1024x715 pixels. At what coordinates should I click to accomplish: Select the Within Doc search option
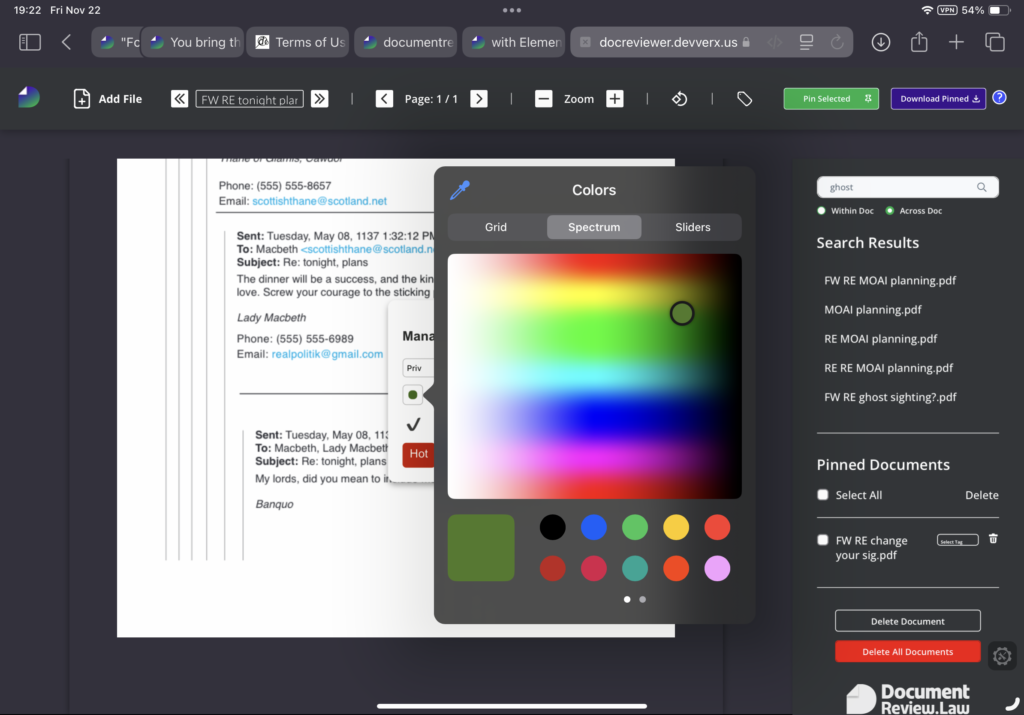(822, 211)
